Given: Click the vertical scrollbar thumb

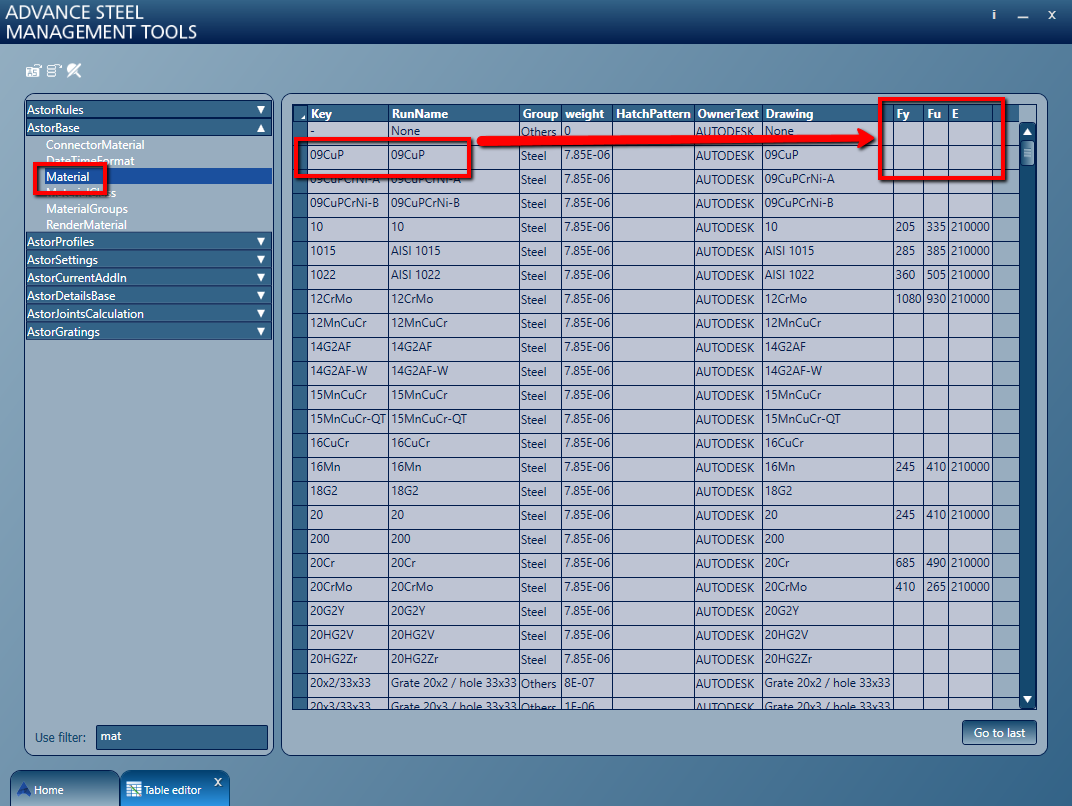Looking at the screenshot, I should 1027,153.
